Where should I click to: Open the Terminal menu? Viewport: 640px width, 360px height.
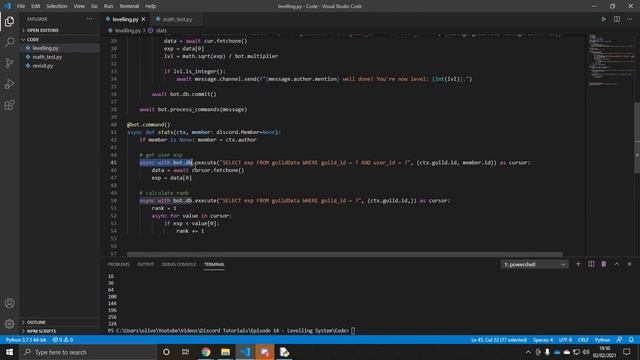[129, 6]
